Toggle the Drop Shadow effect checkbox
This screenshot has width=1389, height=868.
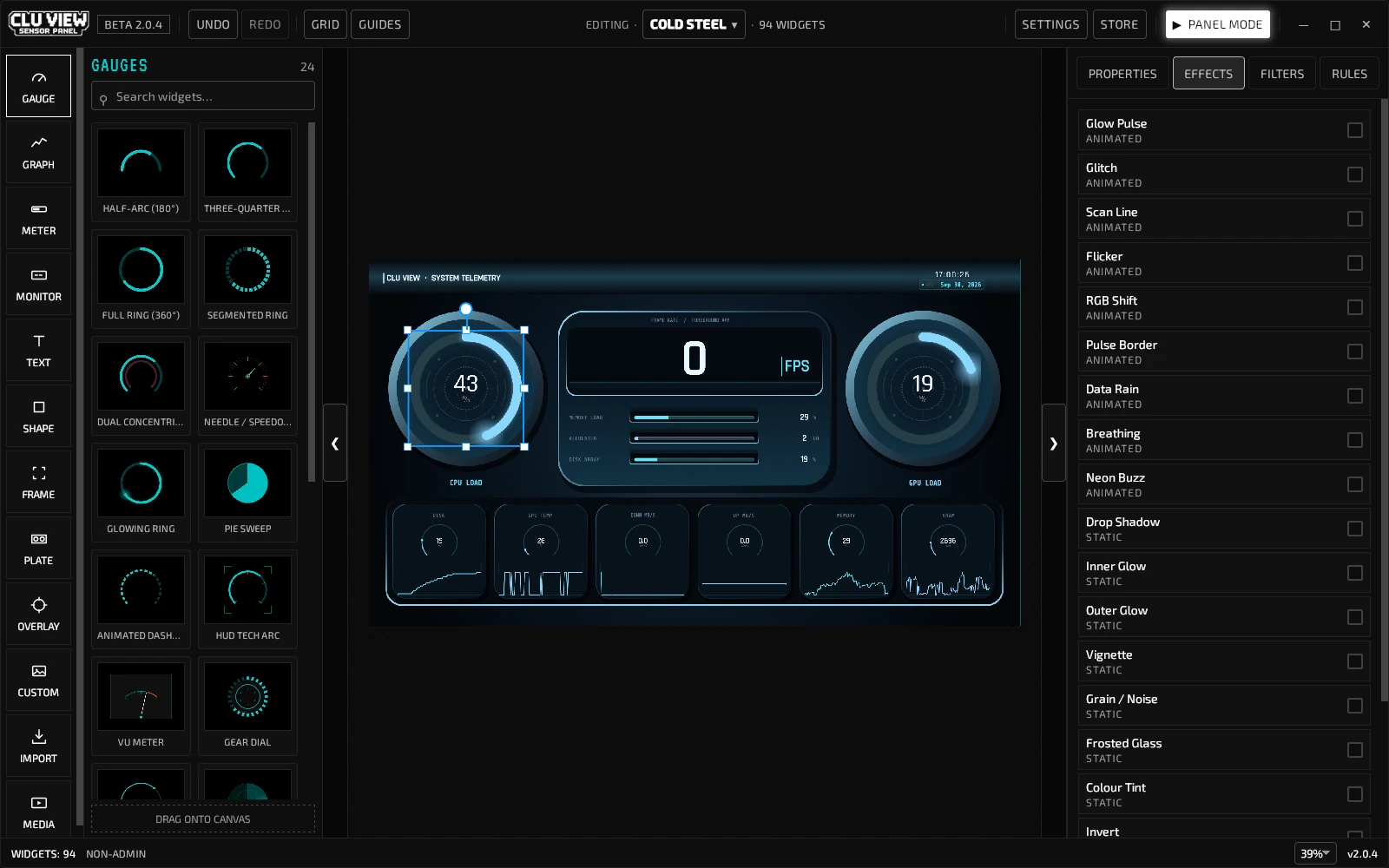1354,529
